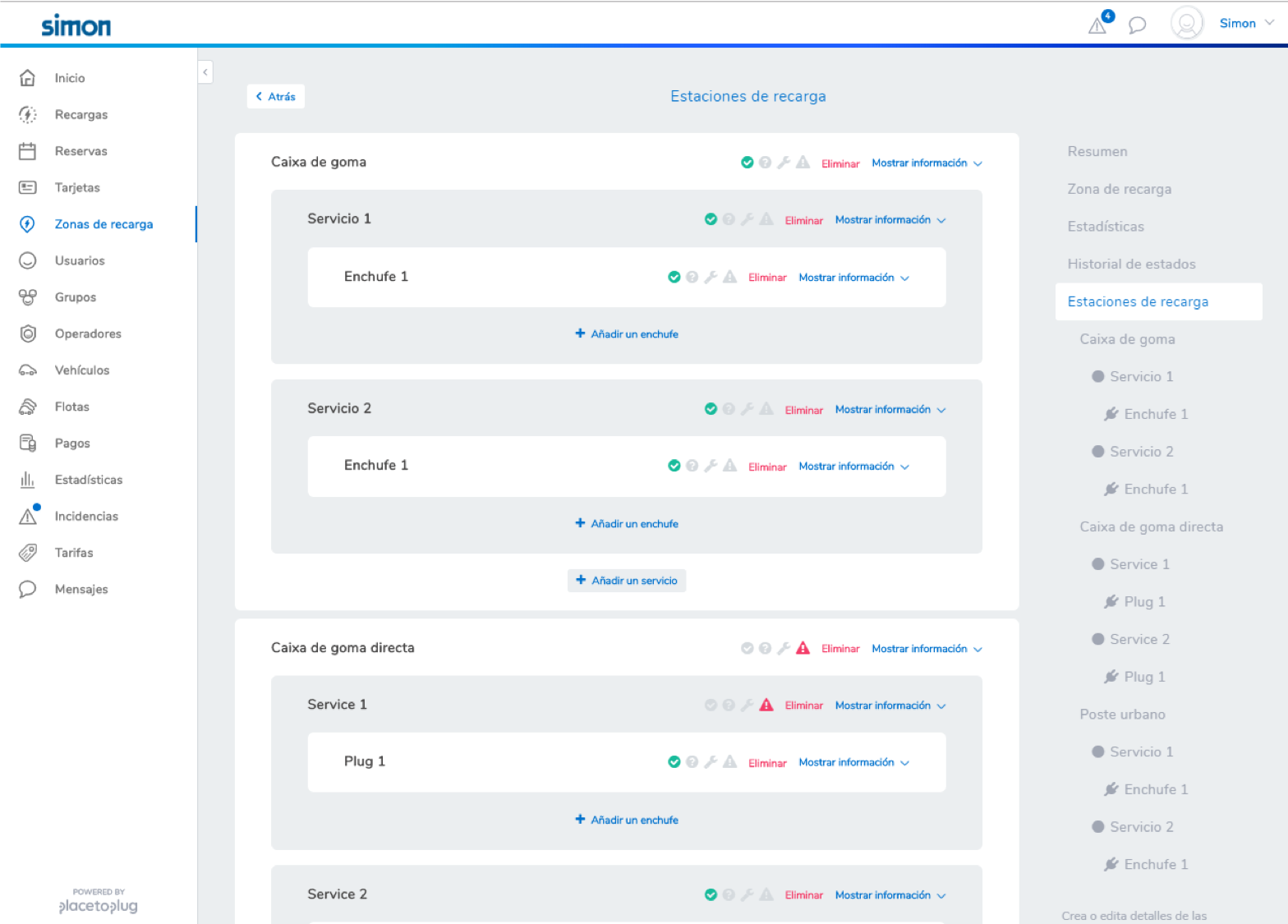This screenshot has height=924, width=1288.
Task: Select Historial de estados in right navigation
Action: point(1131,264)
